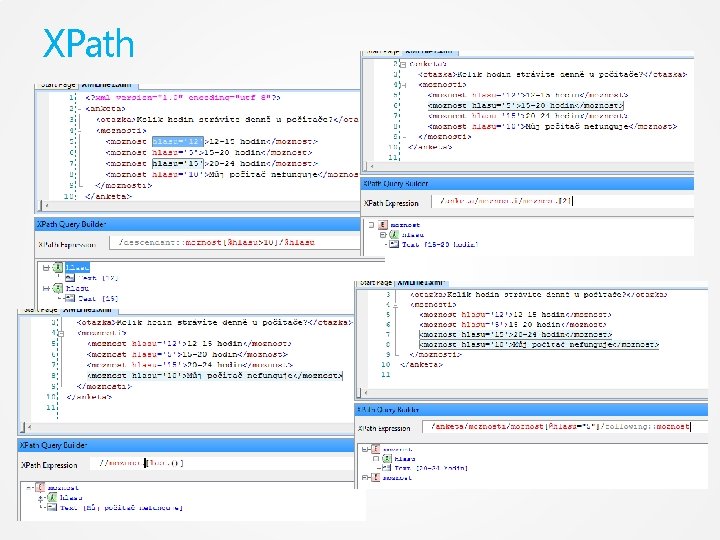
Task: Fold anketa element on line 2 of moznost[2] editor
Action: (x=403, y=64)
